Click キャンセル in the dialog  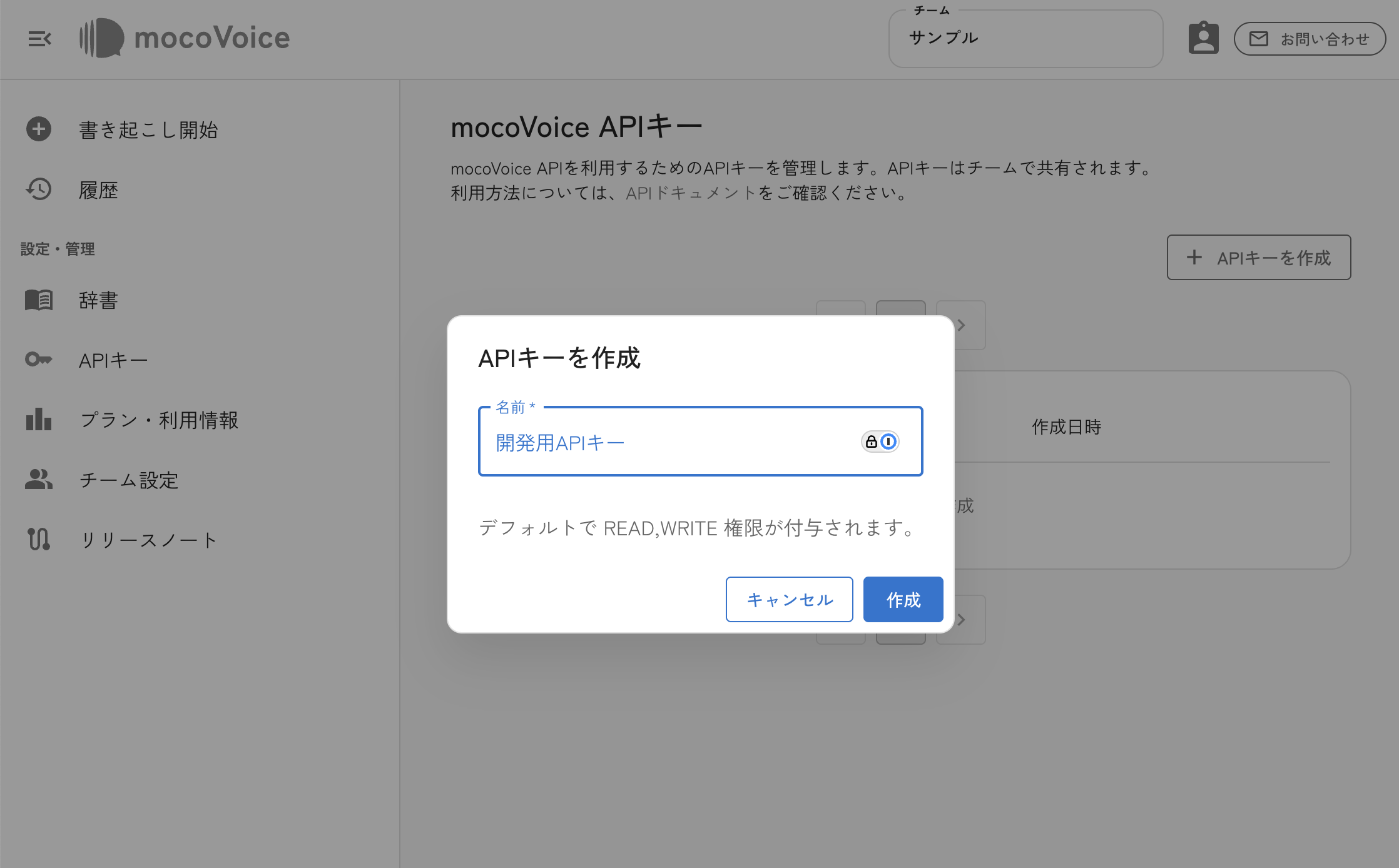click(x=790, y=600)
